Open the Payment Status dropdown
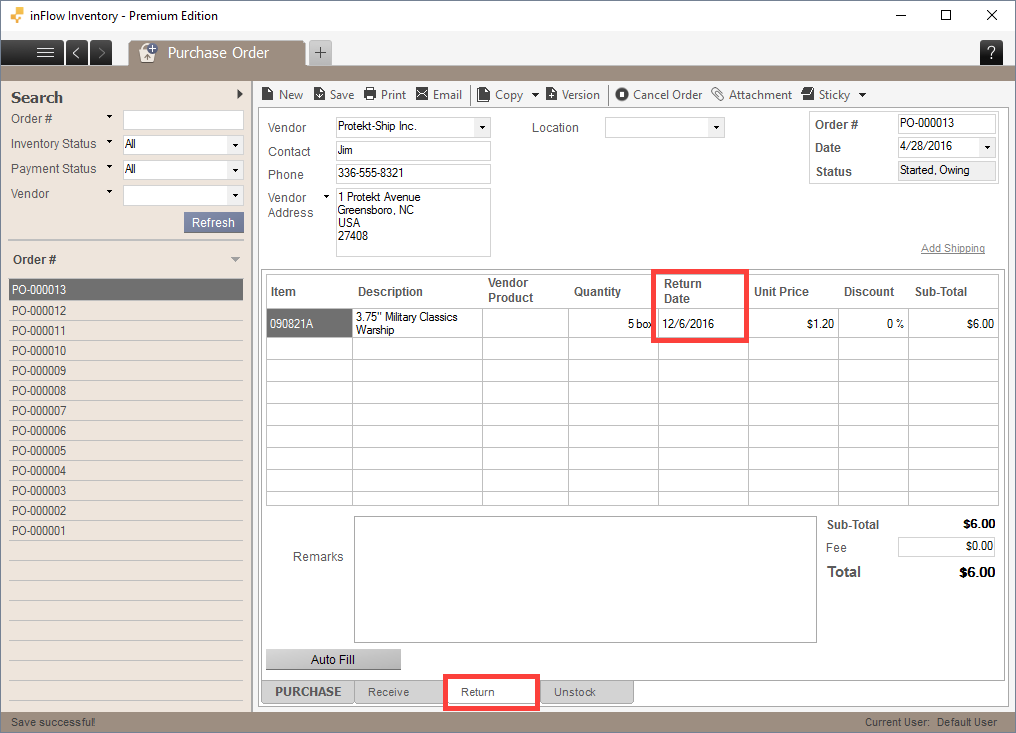The image size is (1016, 733). click(234, 168)
